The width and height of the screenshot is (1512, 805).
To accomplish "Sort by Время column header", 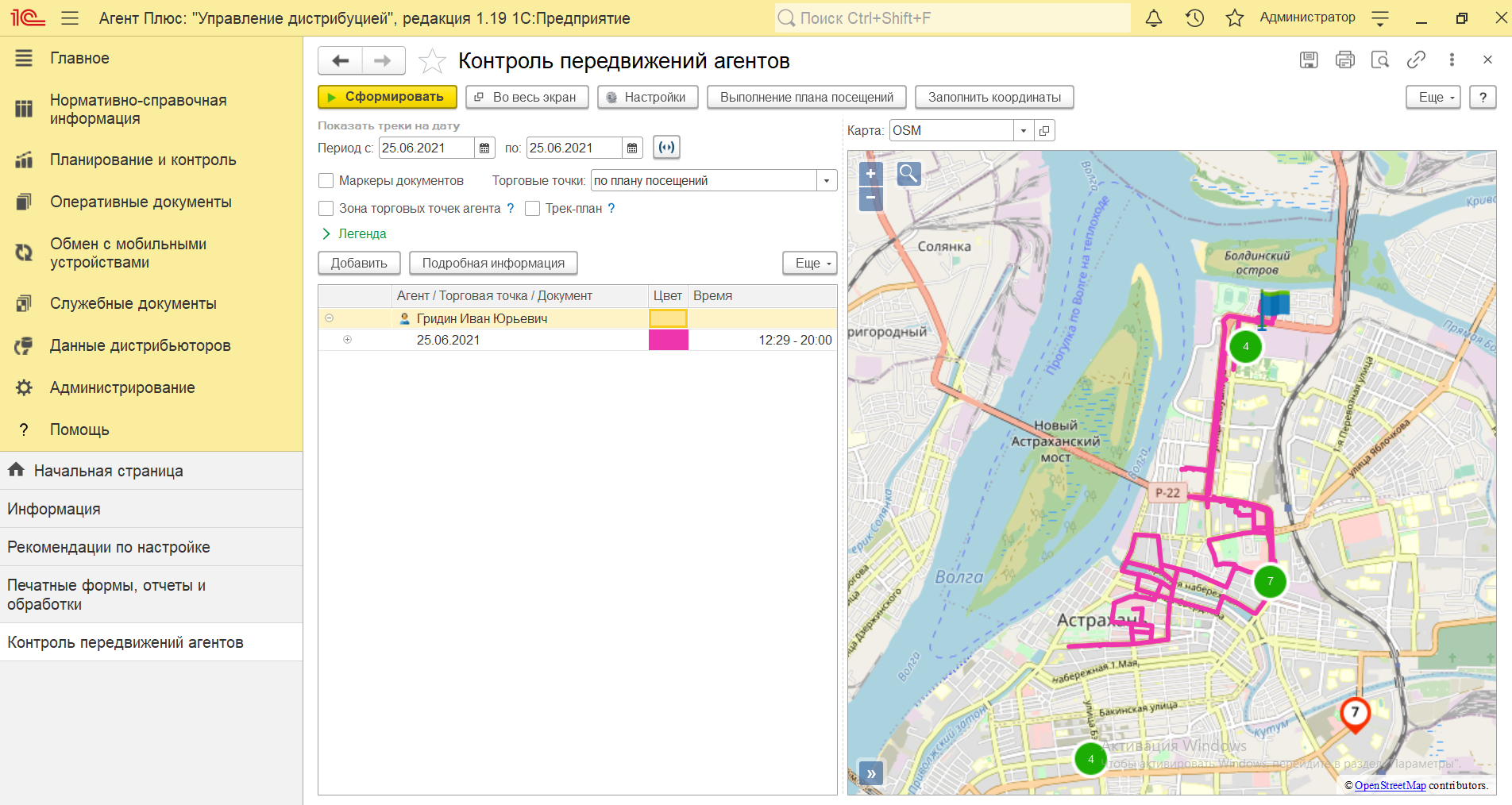I will click(762, 295).
